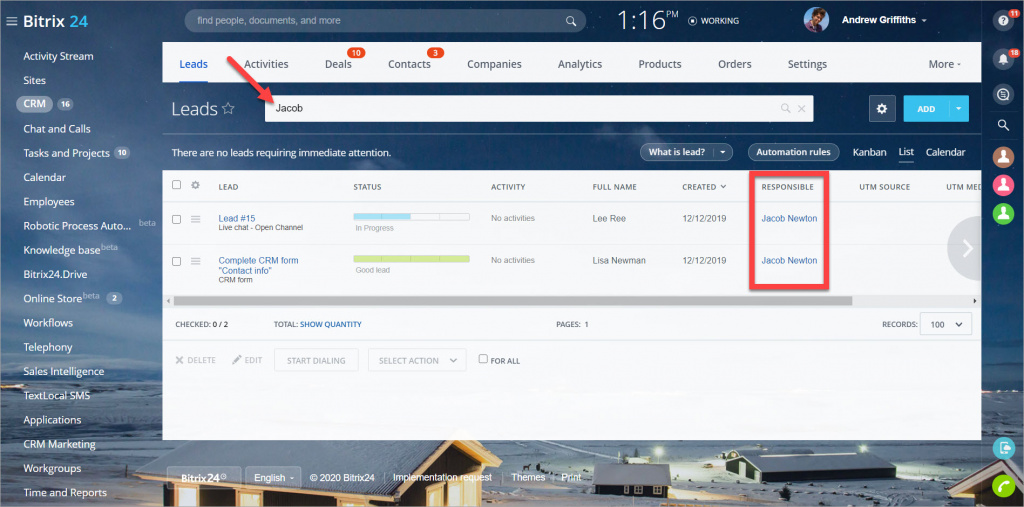Click magnifier icon inside Leads filter field

click(786, 108)
